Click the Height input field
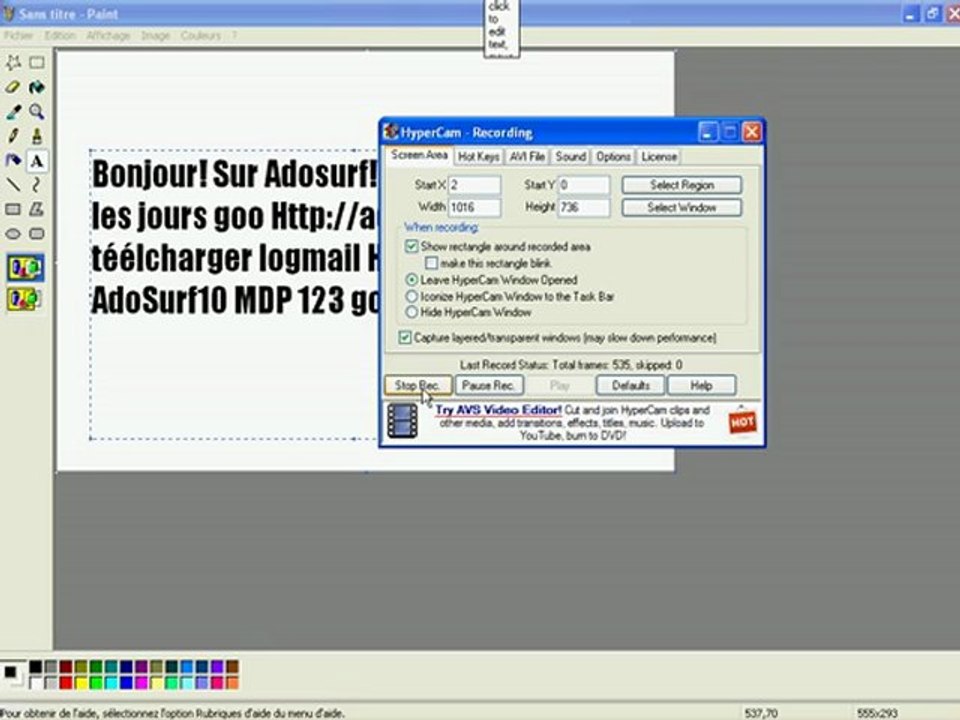 click(584, 208)
